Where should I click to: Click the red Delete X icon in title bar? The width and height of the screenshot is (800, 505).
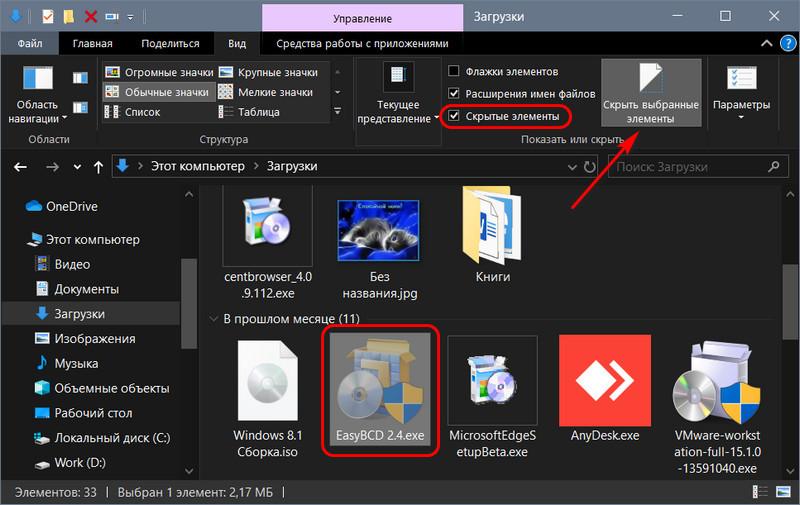pos(91,17)
